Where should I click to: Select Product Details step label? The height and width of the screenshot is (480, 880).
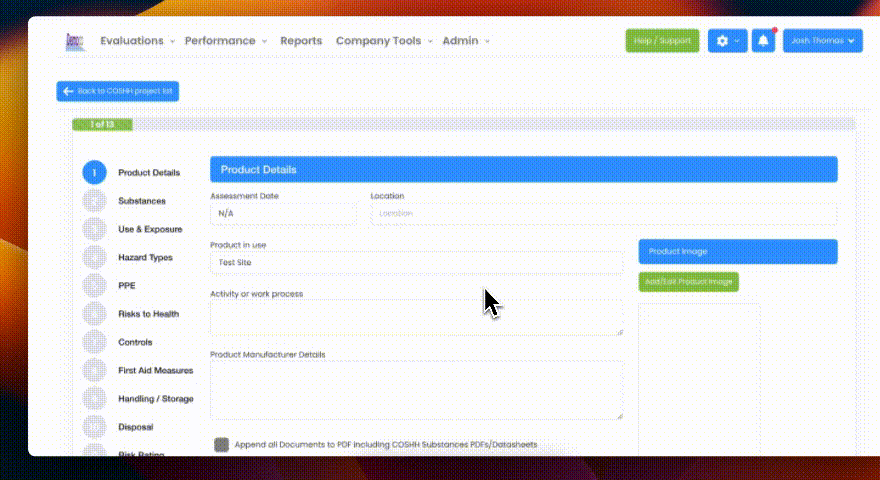149,172
